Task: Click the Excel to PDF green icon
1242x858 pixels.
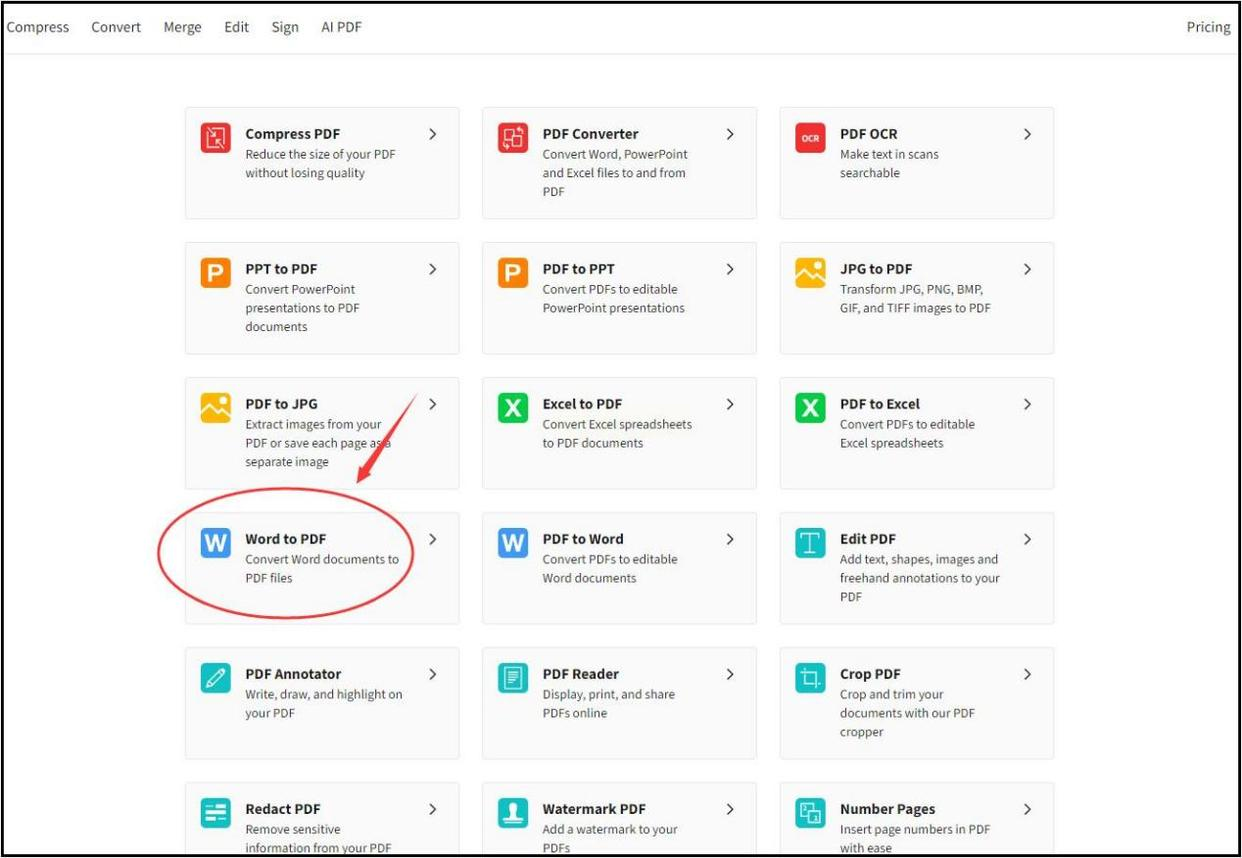Action: coord(513,408)
